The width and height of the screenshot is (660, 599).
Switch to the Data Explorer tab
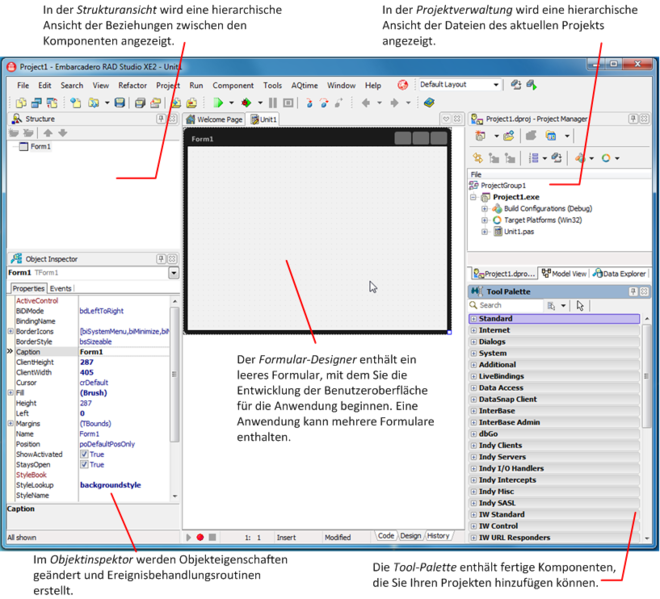click(619, 274)
